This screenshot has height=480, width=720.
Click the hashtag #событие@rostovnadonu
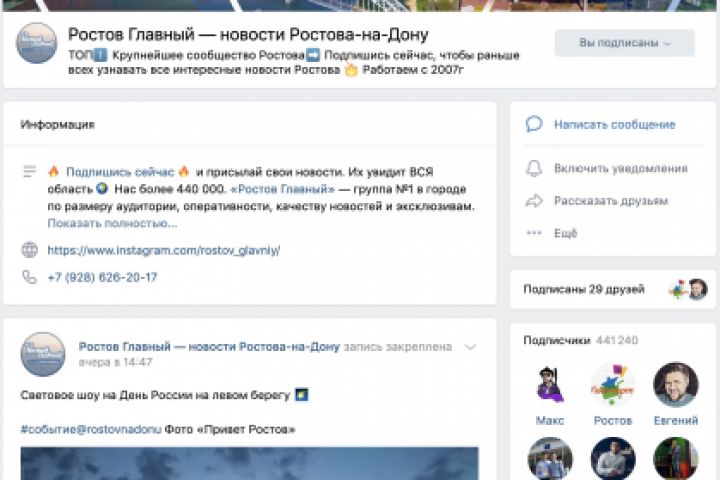[91, 429]
